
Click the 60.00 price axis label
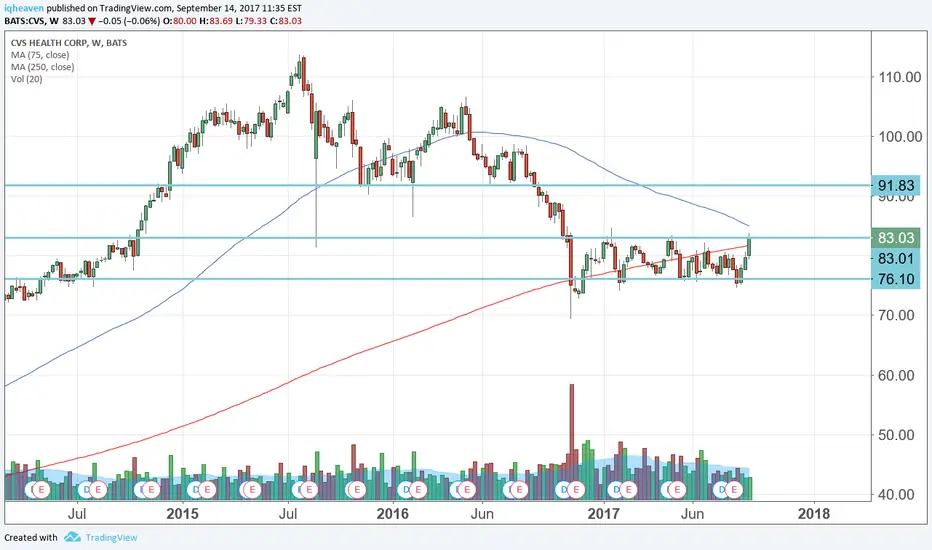coord(896,375)
